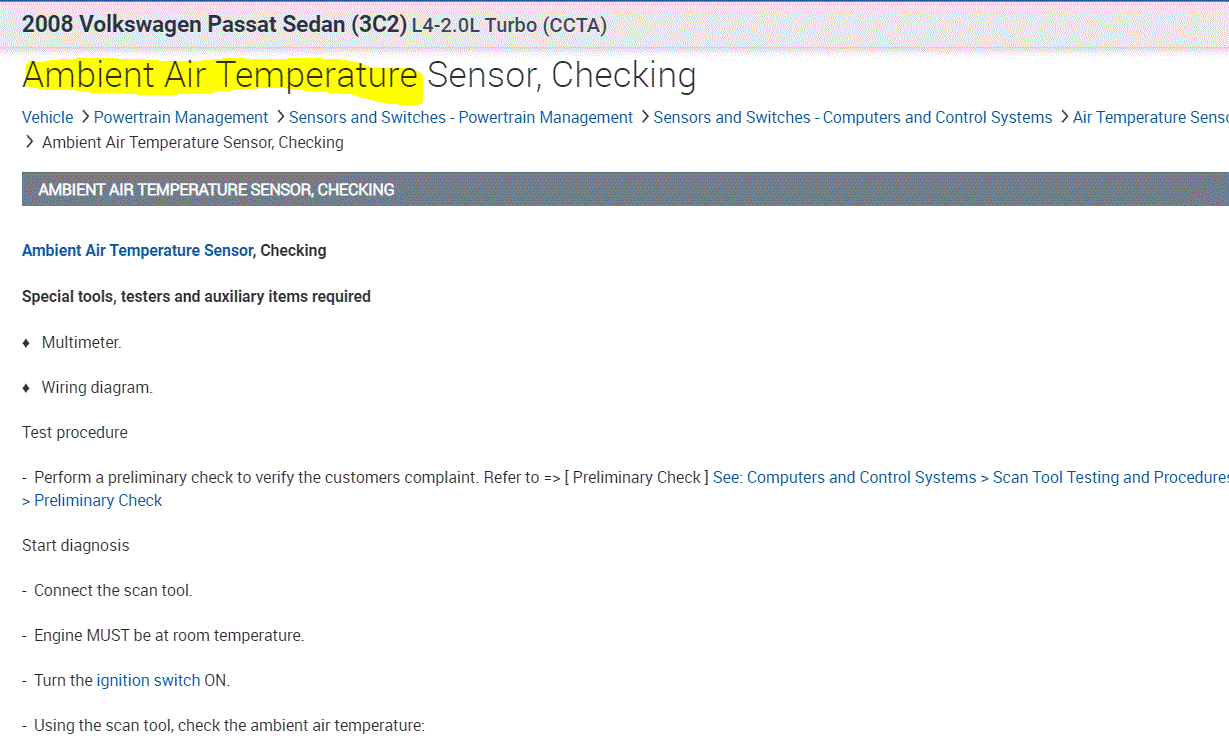Click the L4-2.0L Turbo (CCTA) engine label

[x=509, y=25]
